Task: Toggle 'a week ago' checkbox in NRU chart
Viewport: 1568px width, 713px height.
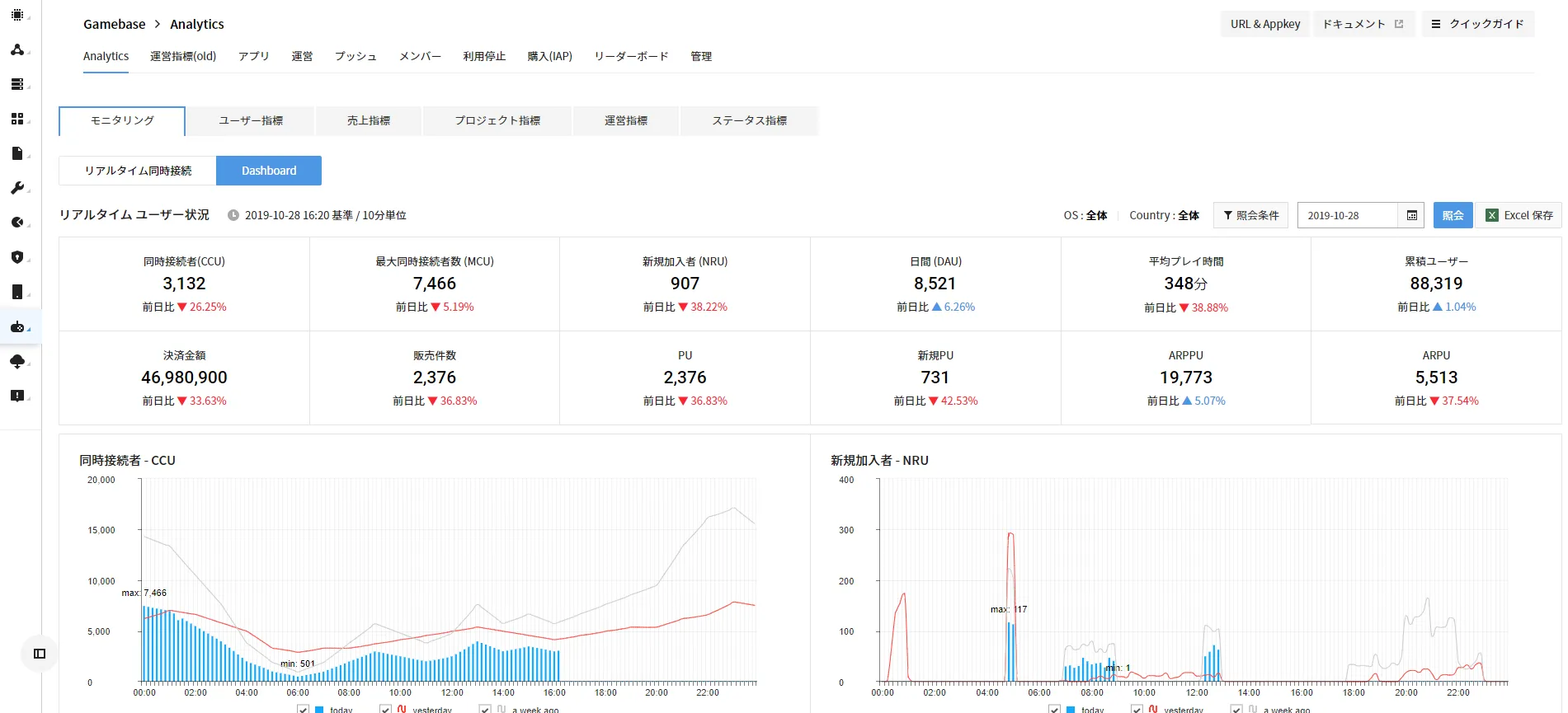Action: pos(1236,709)
